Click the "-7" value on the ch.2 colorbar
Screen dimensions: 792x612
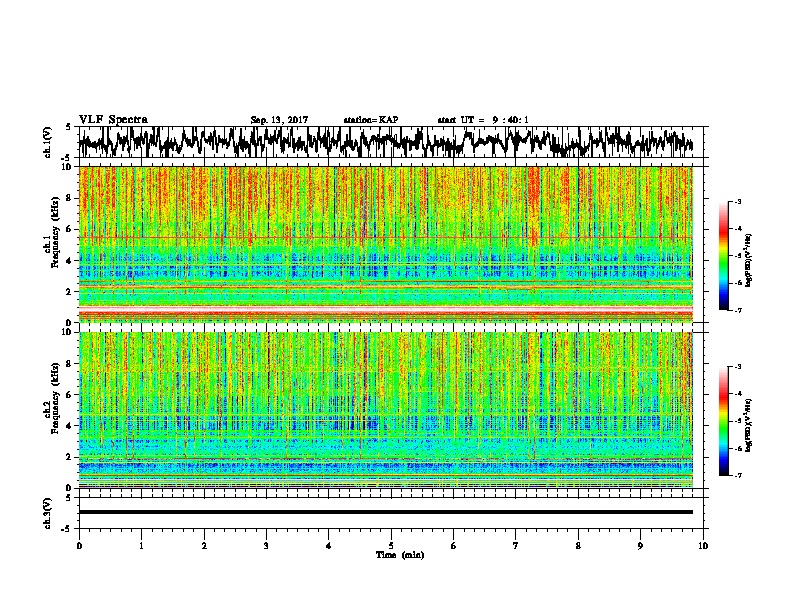click(x=737, y=476)
